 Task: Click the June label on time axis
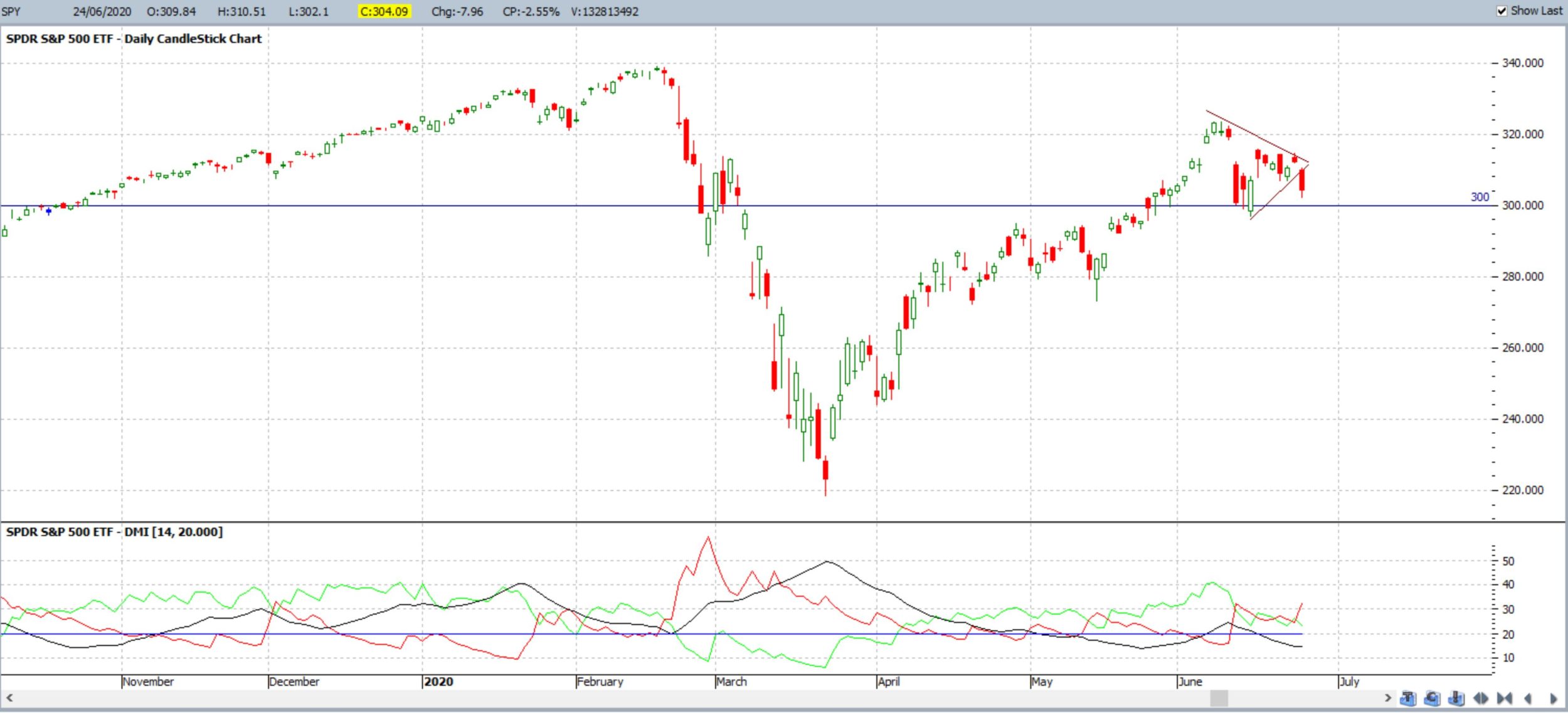point(1190,682)
